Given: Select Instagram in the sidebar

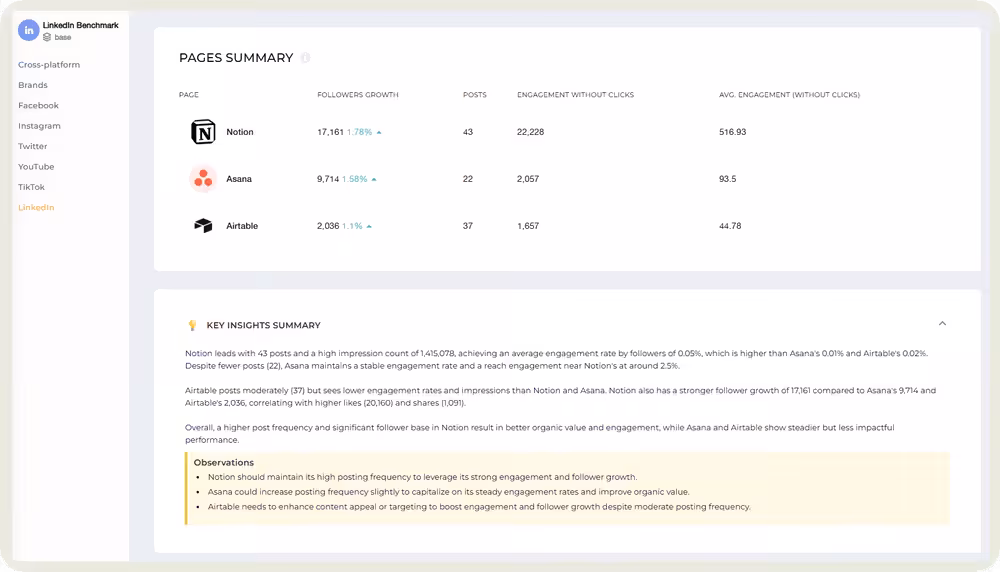Looking at the screenshot, I should click(x=40, y=126).
